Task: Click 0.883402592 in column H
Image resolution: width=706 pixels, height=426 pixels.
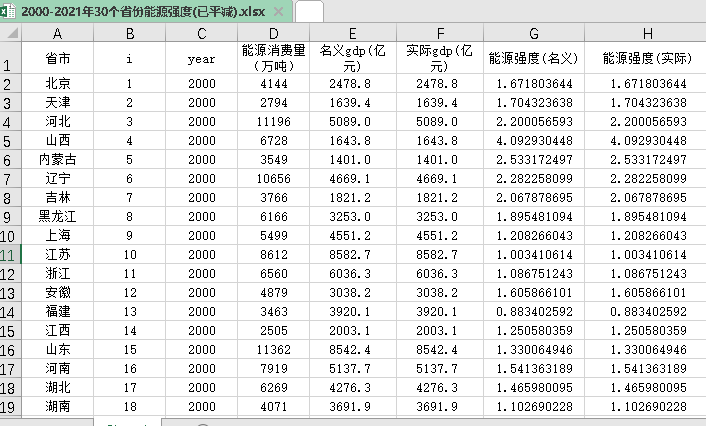Action: point(647,312)
